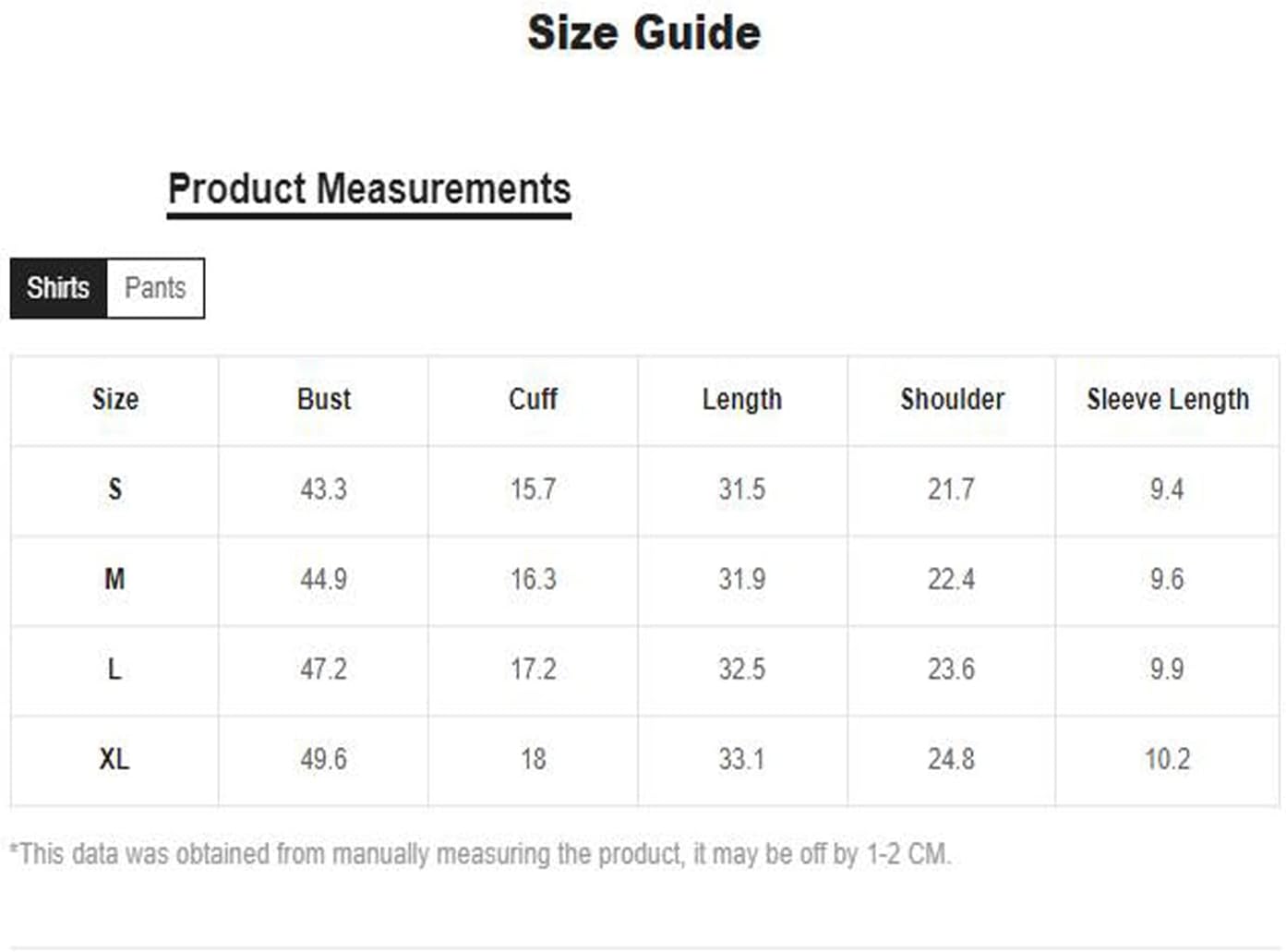Viewport: 1286px width, 952px height.
Task: Click the Product Measurements heading
Action: coord(369,189)
